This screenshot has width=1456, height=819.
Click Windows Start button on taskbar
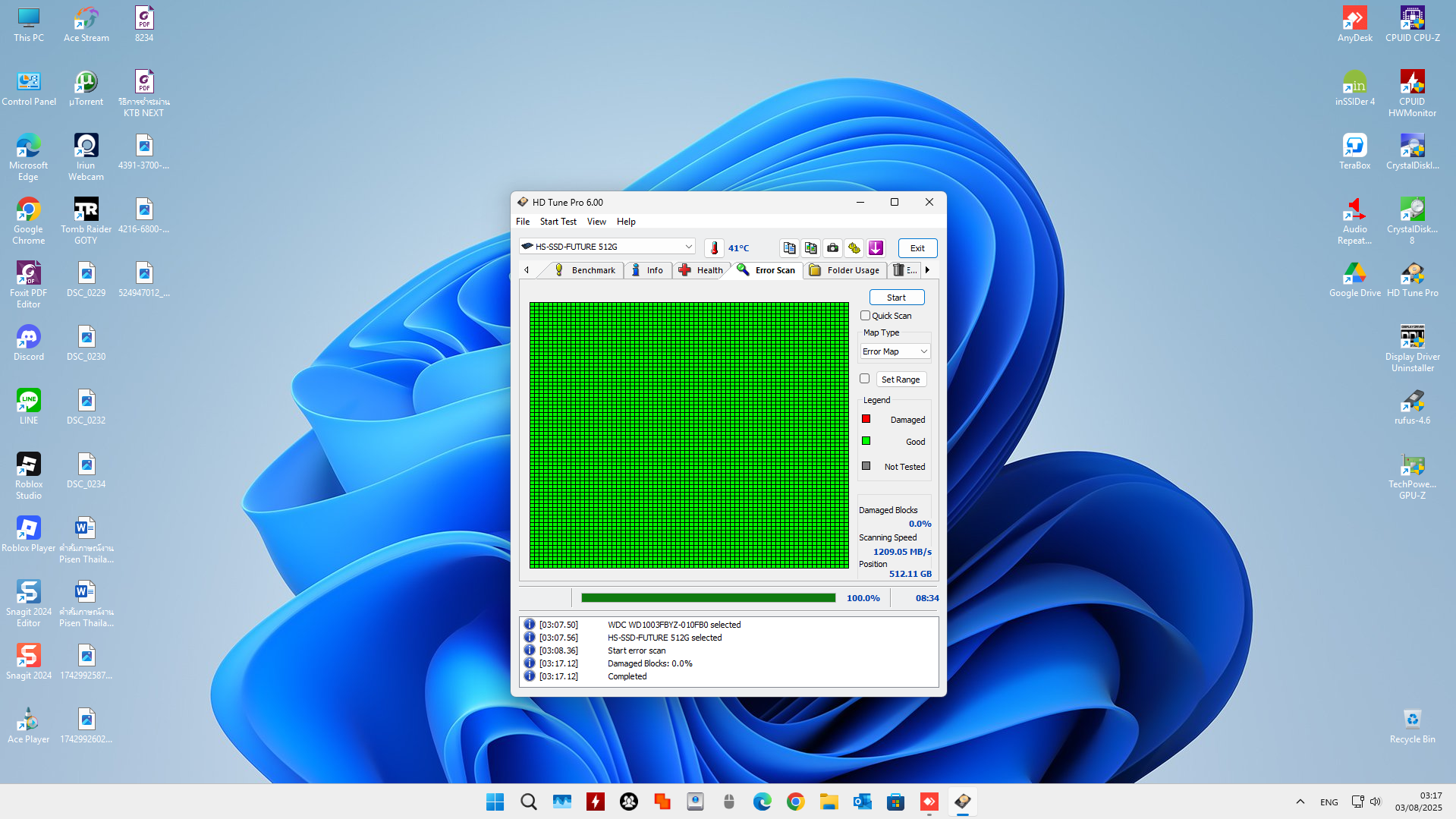click(x=495, y=802)
